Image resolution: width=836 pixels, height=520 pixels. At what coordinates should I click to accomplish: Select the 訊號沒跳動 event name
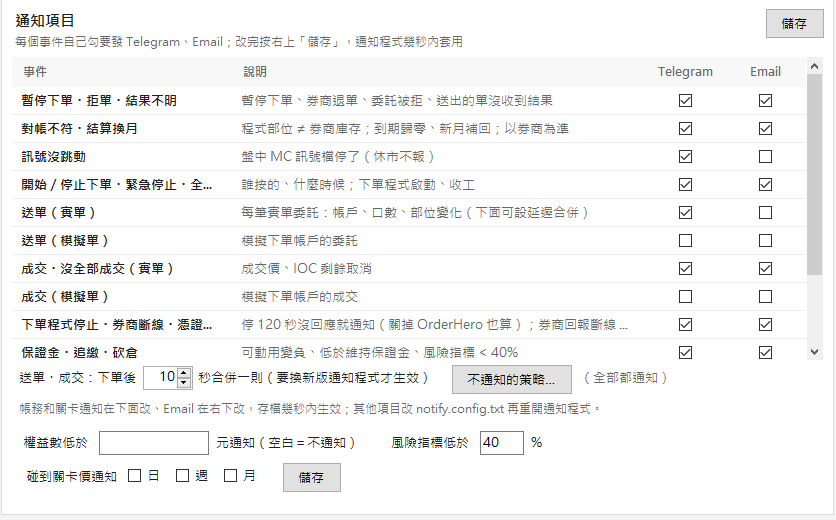coord(53,156)
